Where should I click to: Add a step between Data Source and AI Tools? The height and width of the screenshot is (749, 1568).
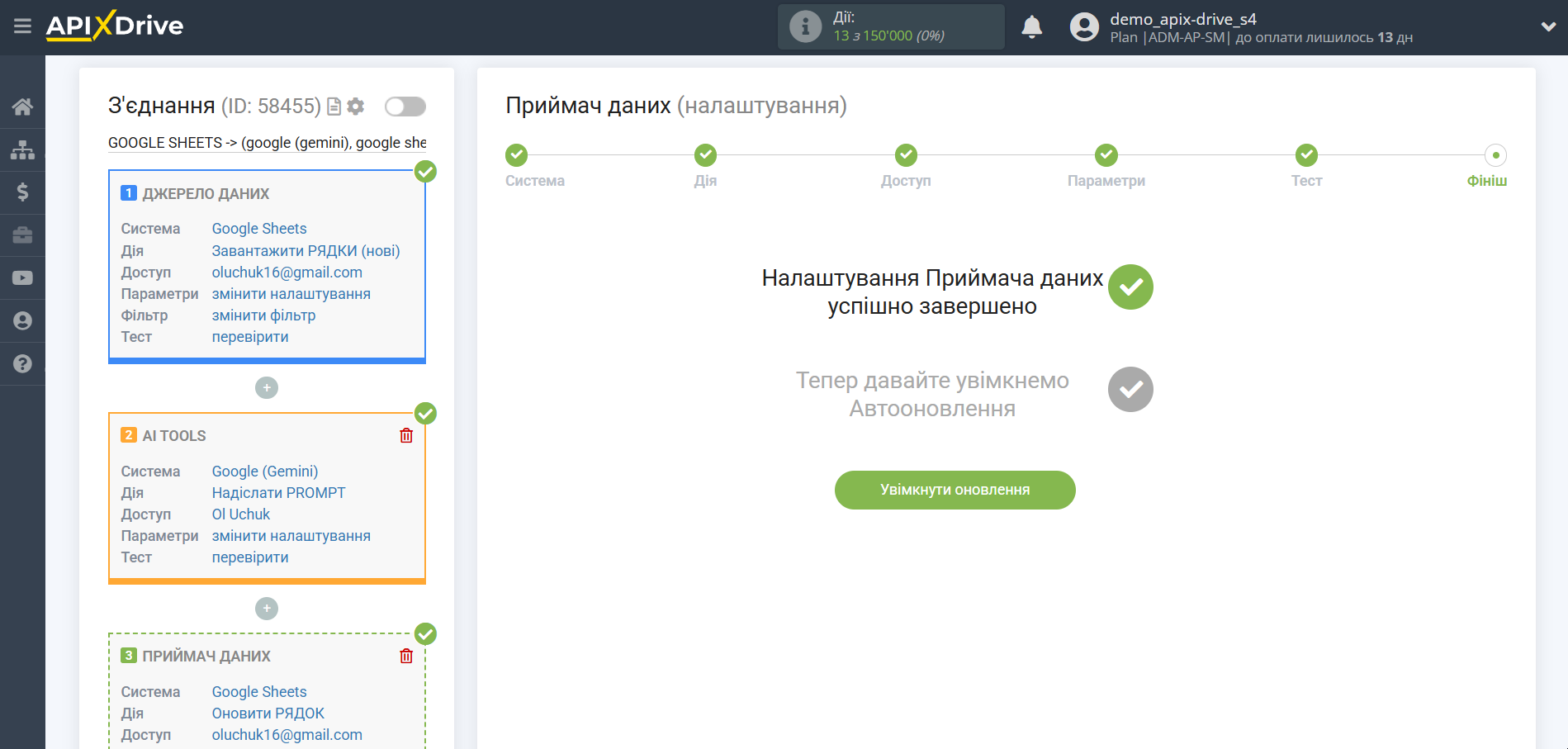pos(266,386)
